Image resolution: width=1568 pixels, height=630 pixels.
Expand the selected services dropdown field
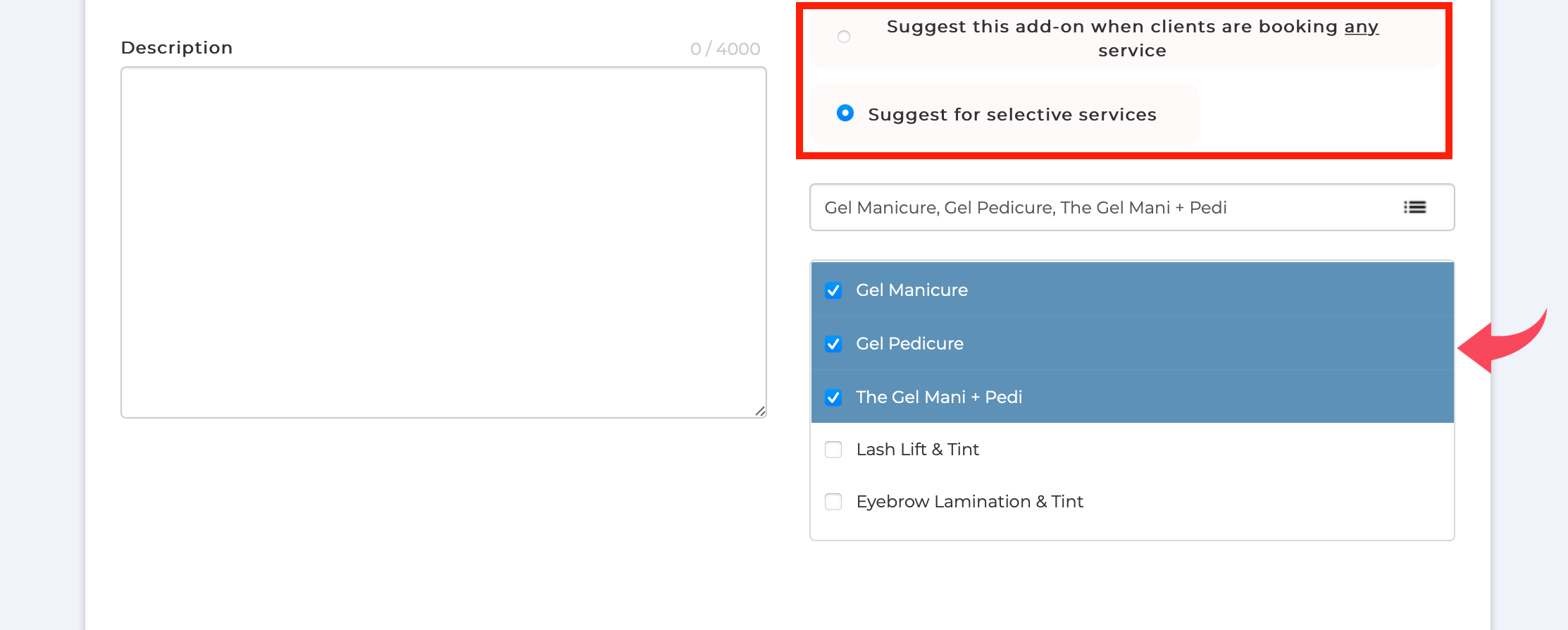pyautogui.click(x=1132, y=207)
